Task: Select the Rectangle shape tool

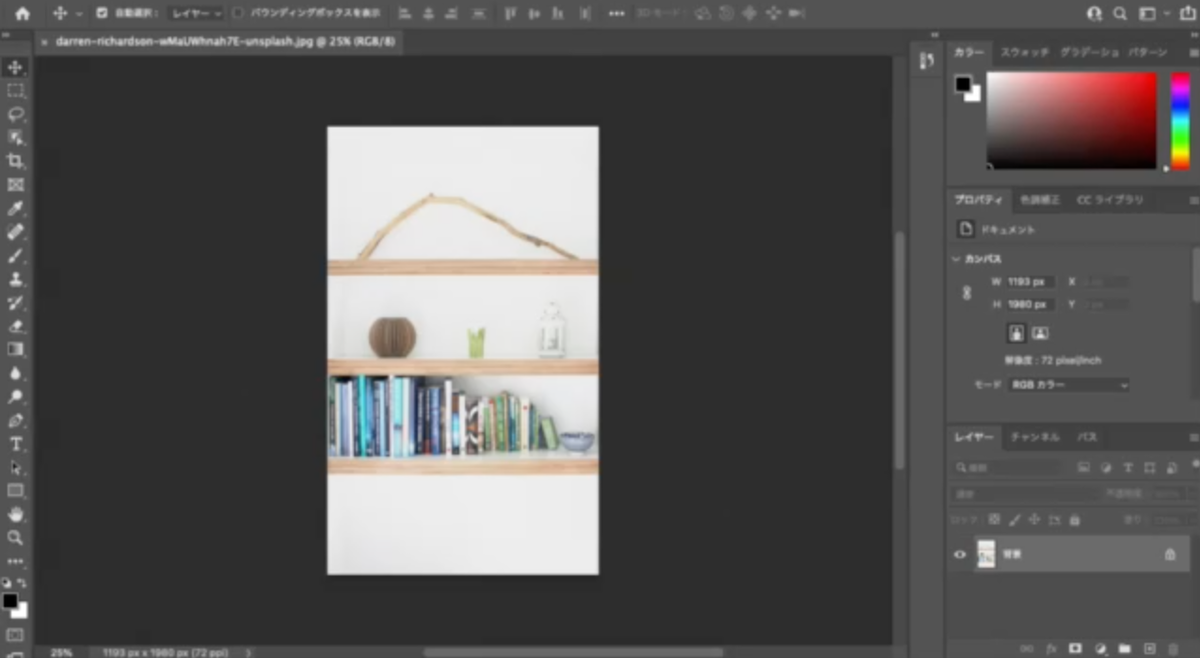Action: [x=15, y=490]
